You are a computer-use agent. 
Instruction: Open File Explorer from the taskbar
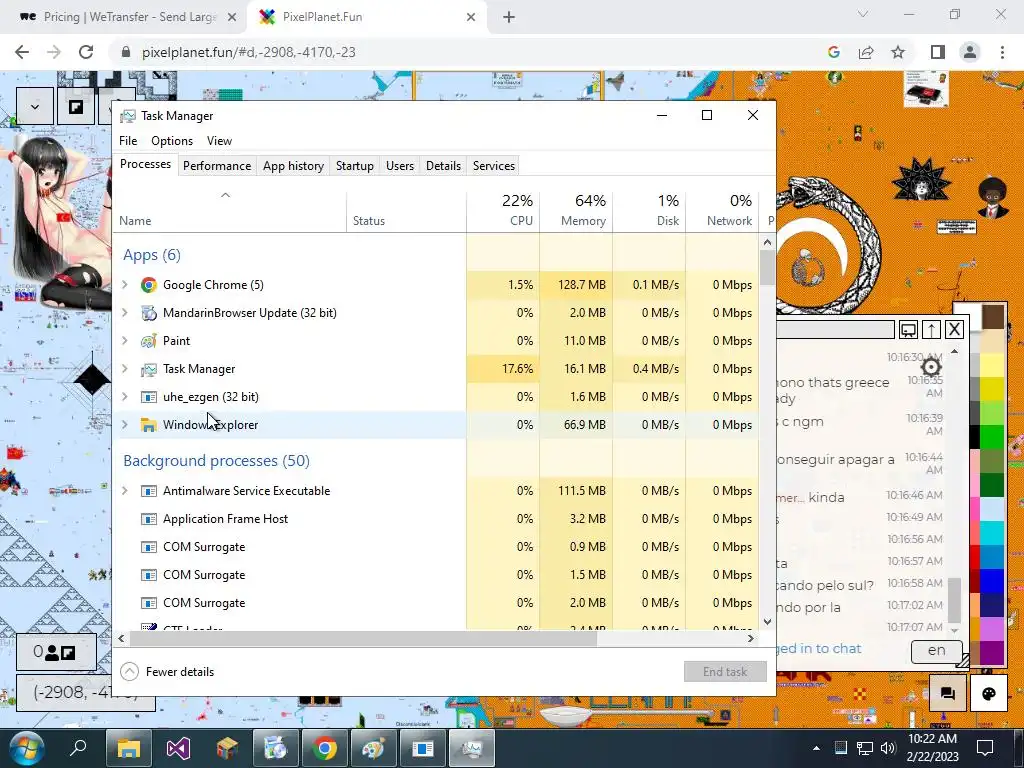[129, 748]
